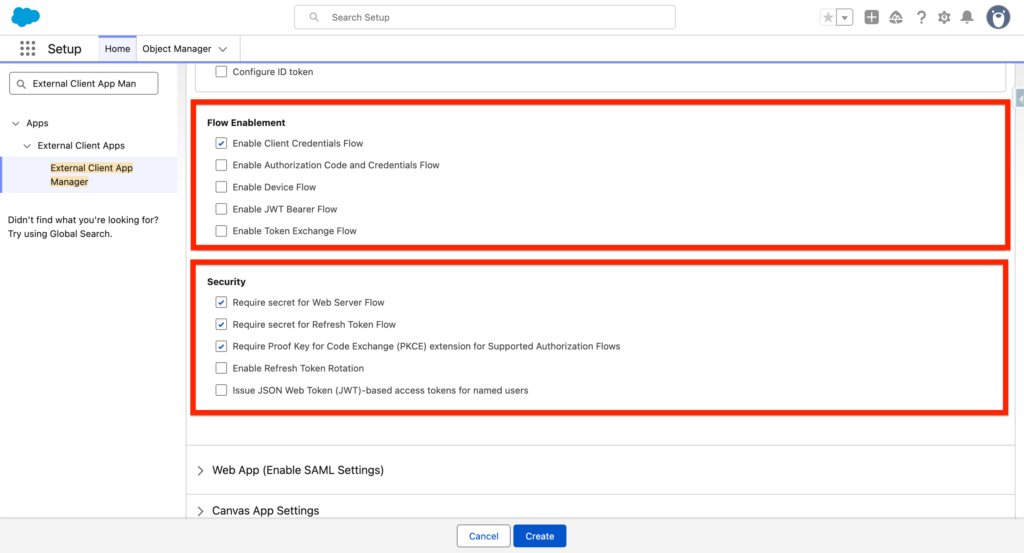Add page to favorites with star icon

click(828, 17)
